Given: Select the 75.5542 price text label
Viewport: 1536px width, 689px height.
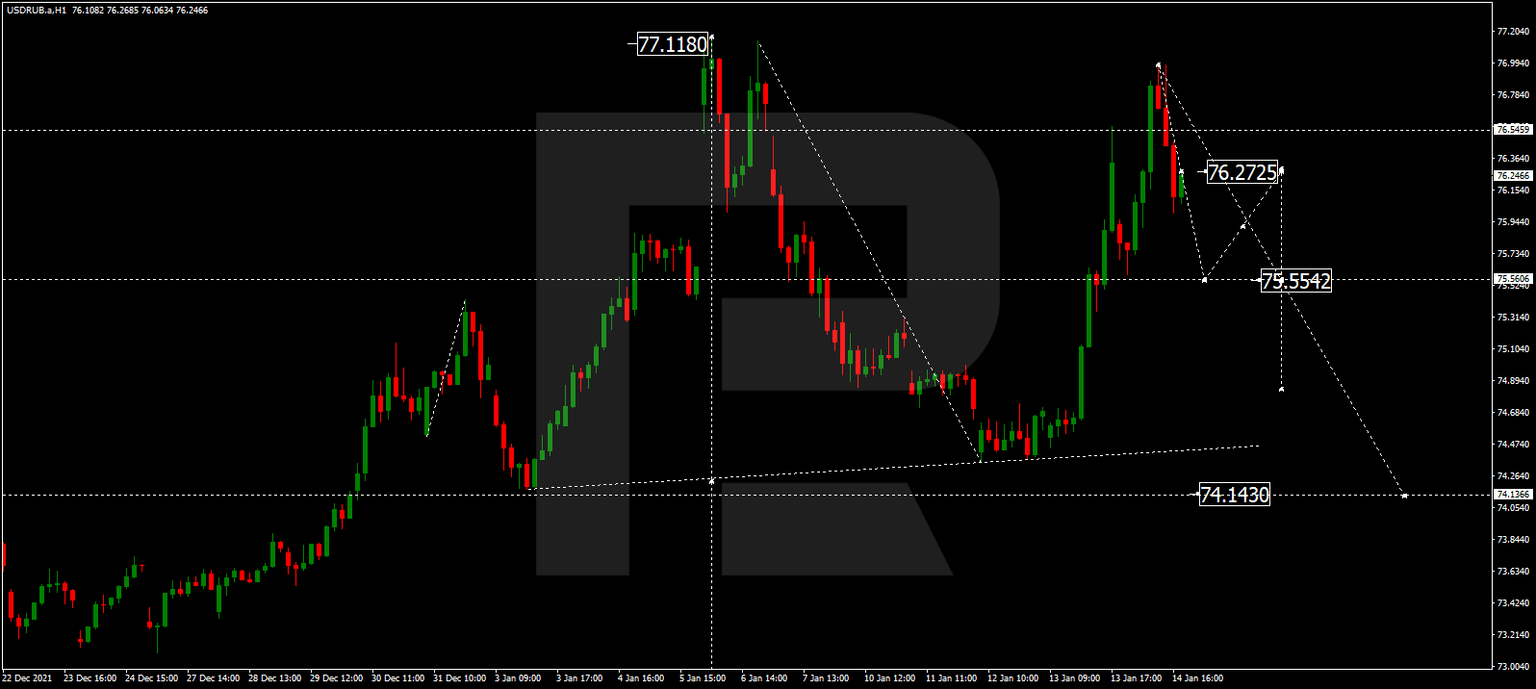Looking at the screenshot, I should 1297,282.
